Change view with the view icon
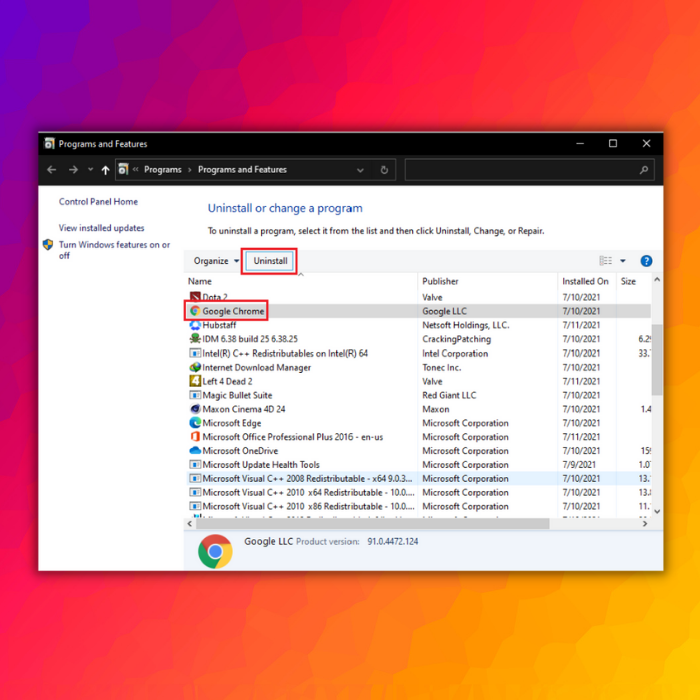 click(605, 261)
